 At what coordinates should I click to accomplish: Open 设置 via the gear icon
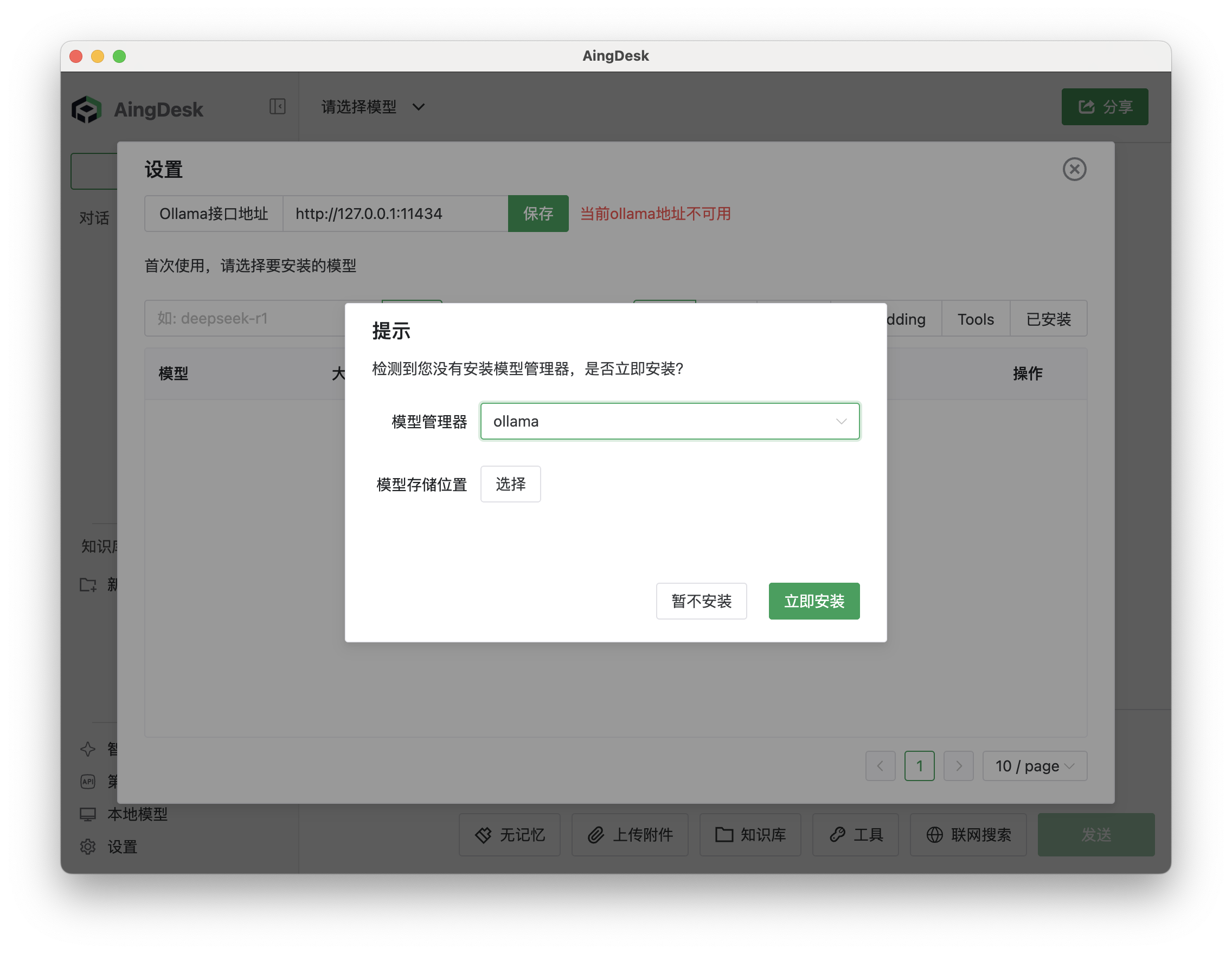click(88, 846)
